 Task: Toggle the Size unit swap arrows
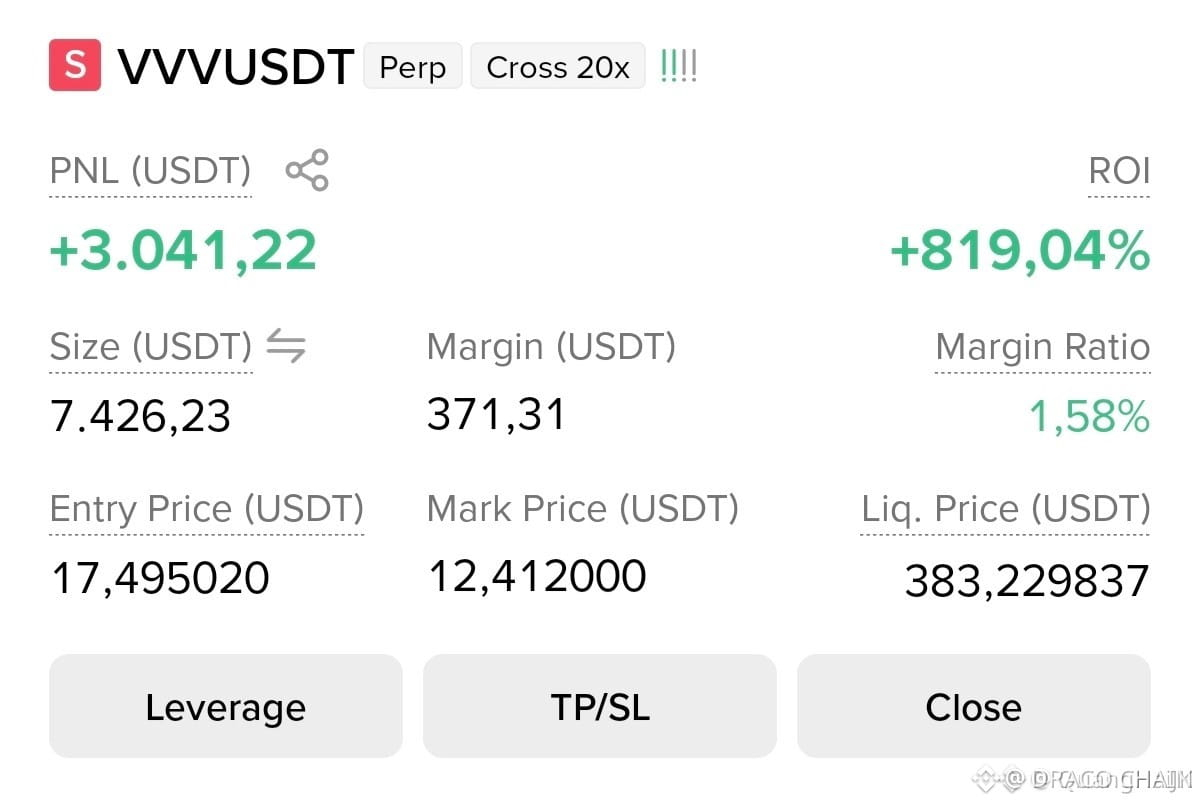(x=286, y=347)
